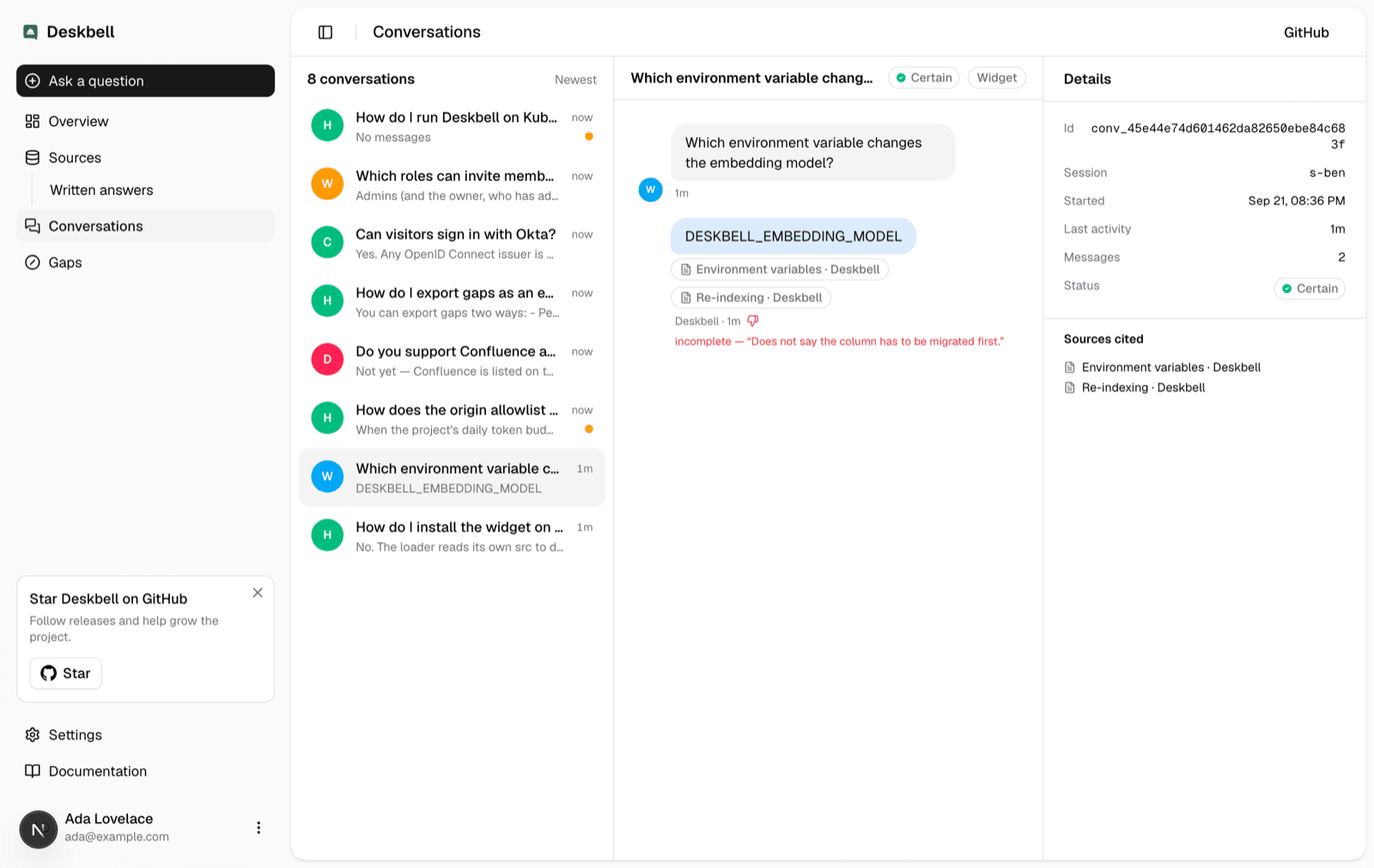
Task: Change the Newest sort order
Action: click(x=575, y=80)
